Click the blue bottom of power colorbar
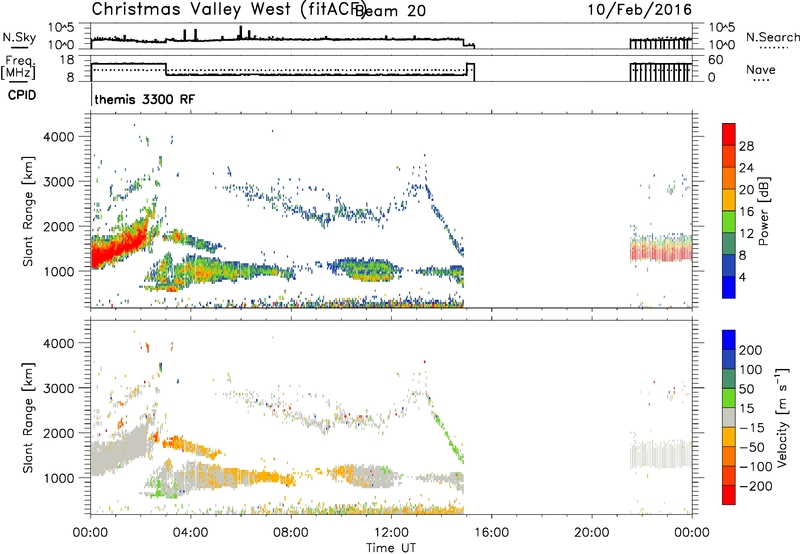This screenshot has height=554, width=800. click(729, 287)
